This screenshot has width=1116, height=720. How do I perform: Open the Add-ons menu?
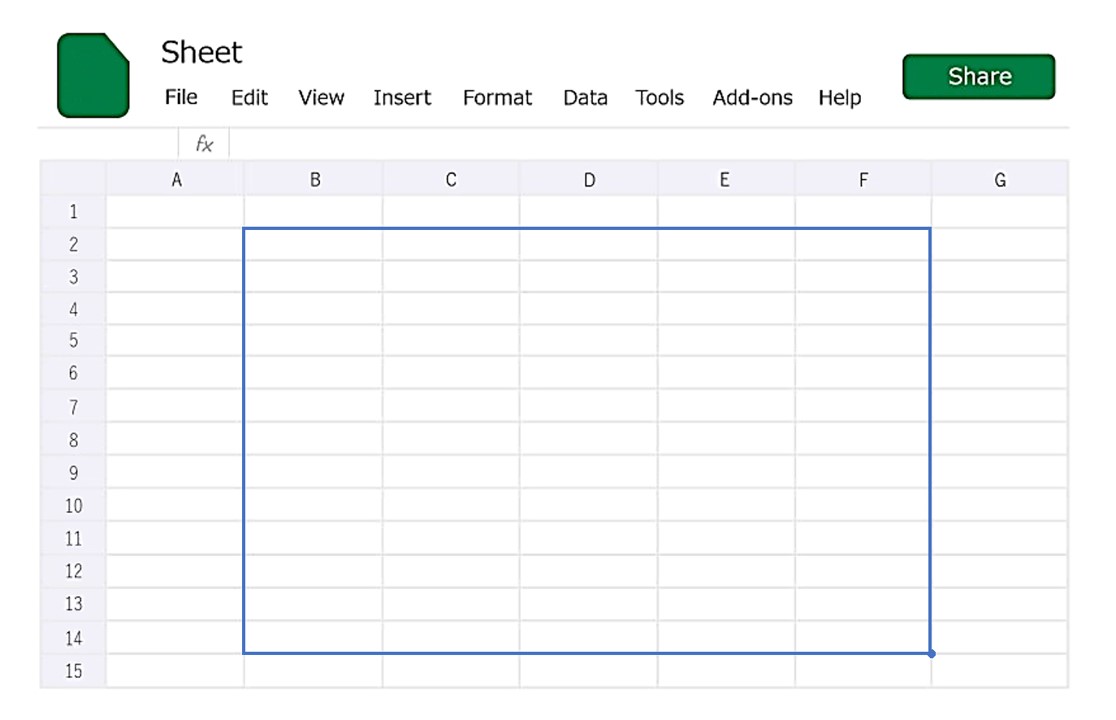(x=752, y=98)
